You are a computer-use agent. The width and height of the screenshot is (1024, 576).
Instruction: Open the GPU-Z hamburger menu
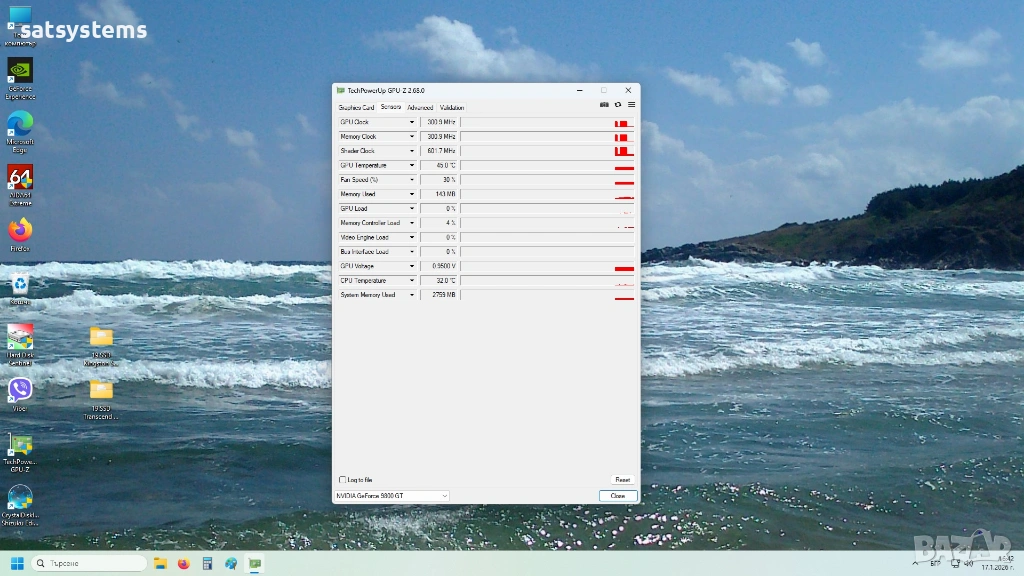631,104
